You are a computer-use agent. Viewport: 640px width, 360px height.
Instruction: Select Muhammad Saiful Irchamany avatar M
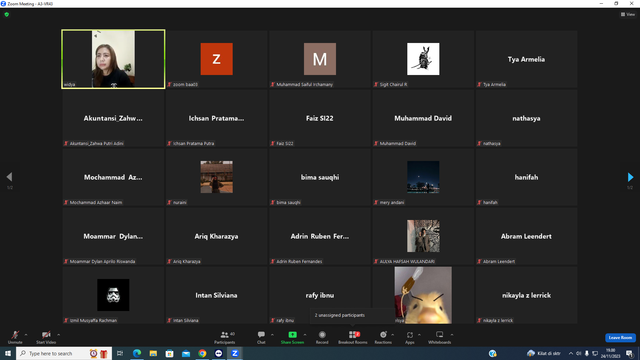[x=320, y=59]
